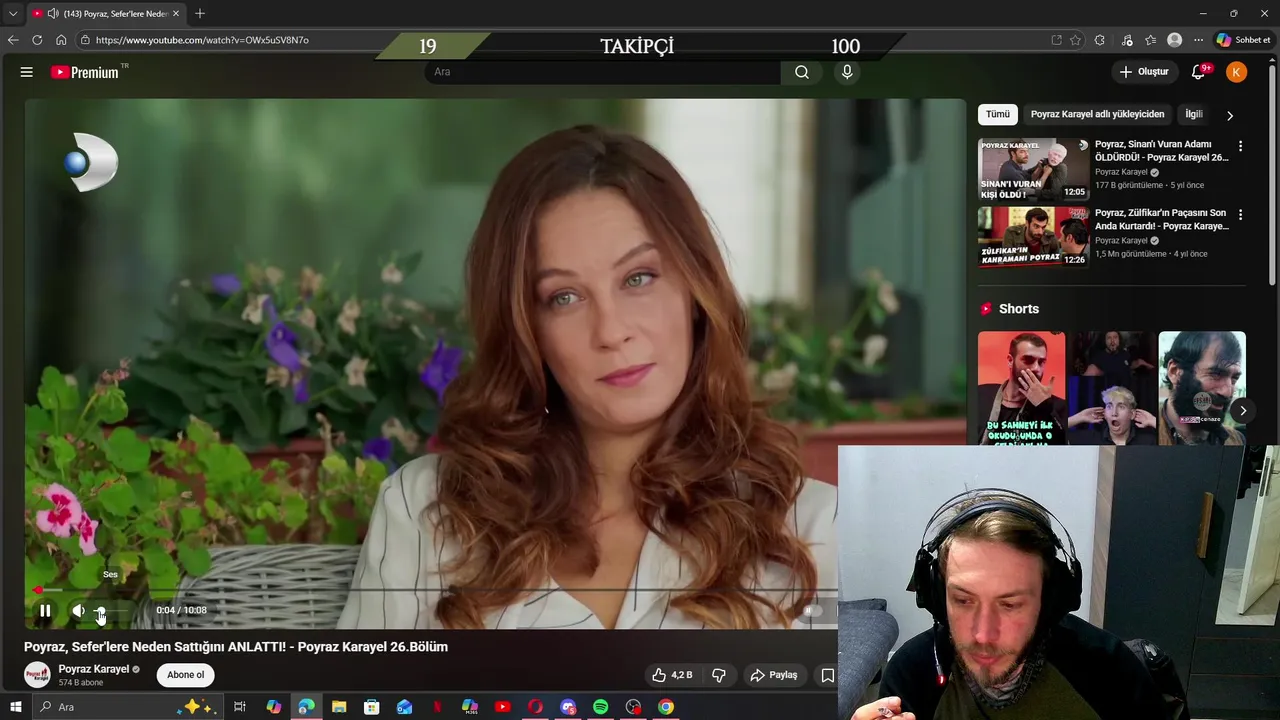Select the Poyraz Karayel adlı yükleyiciden chip
The height and width of the screenshot is (720, 1280).
1097,114
